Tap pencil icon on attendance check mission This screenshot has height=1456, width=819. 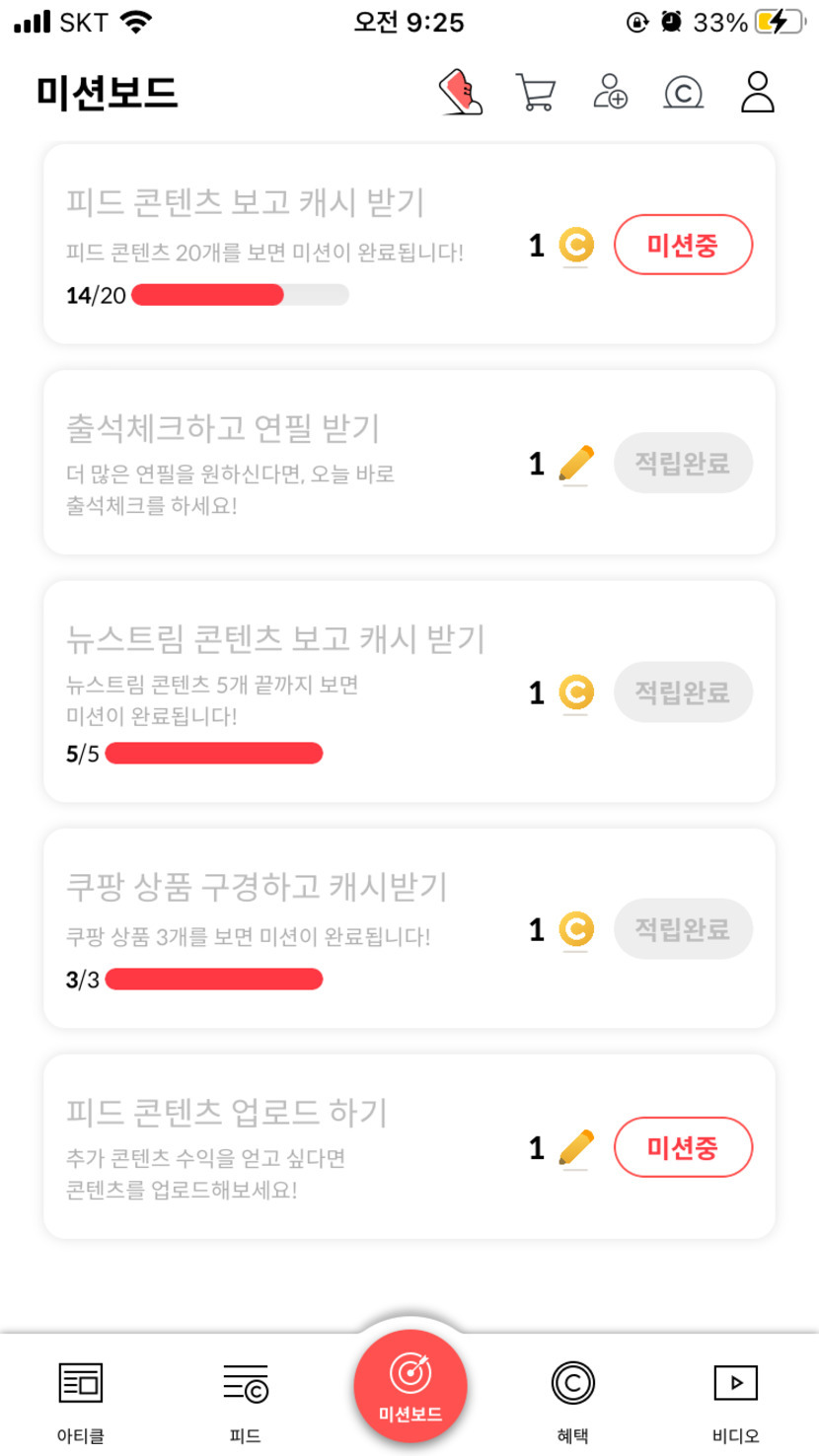click(x=576, y=463)
